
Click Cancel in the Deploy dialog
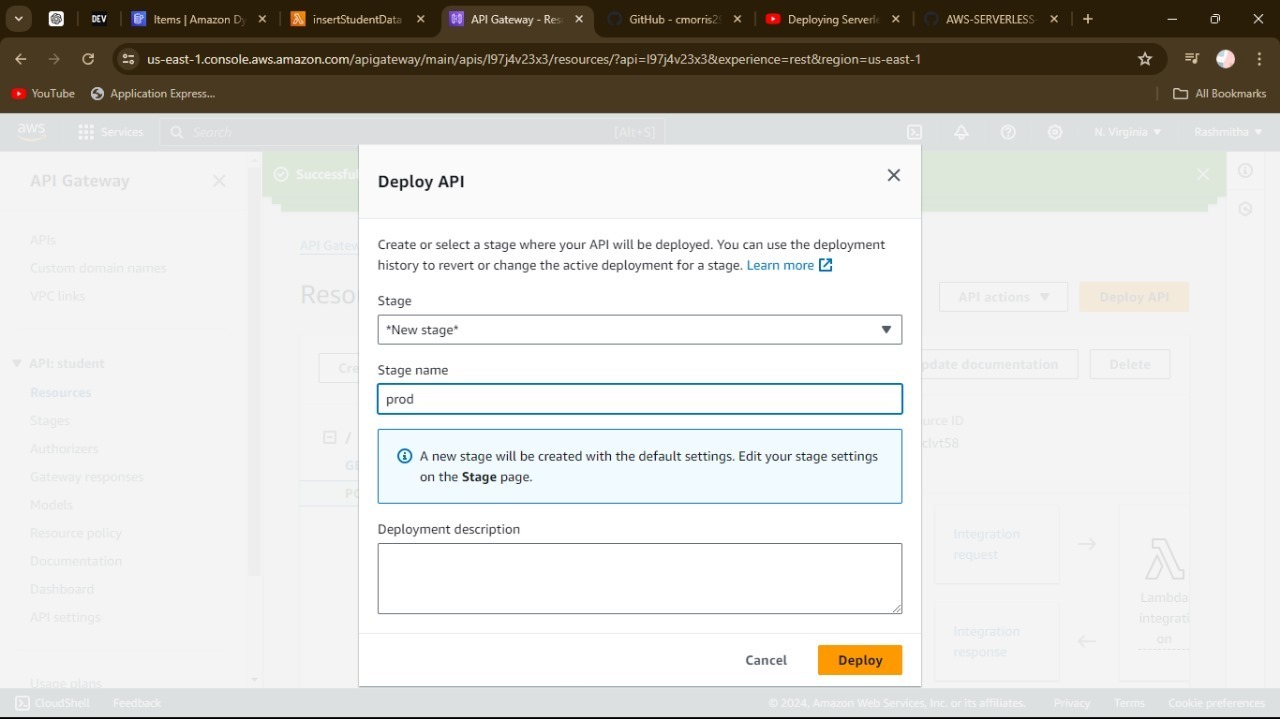[x=766, y=660]
